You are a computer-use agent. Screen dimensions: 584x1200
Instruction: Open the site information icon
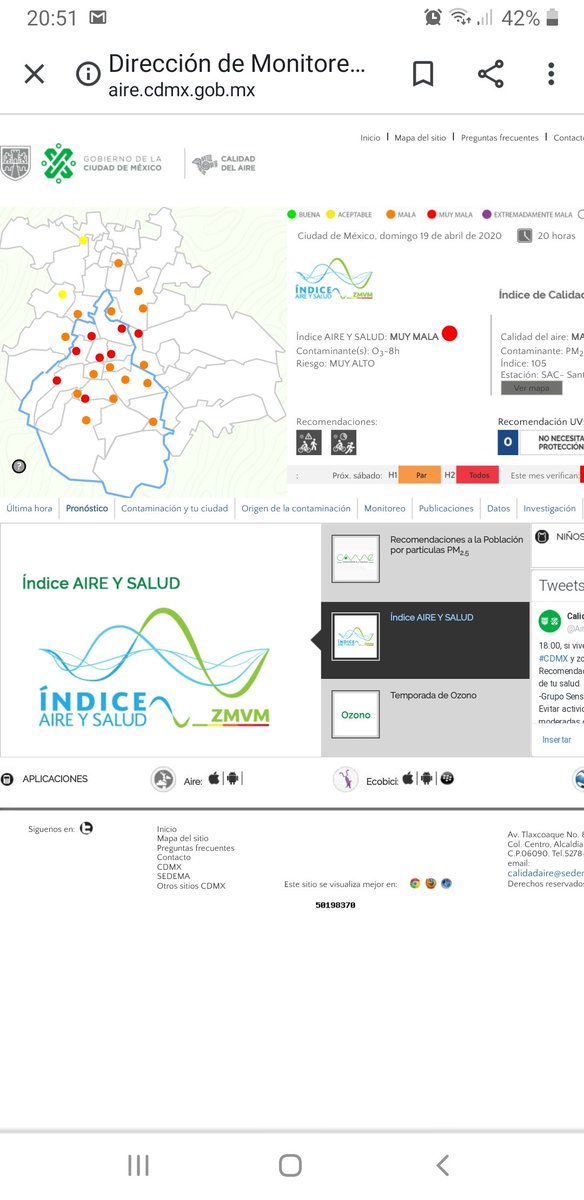point(89,74)
